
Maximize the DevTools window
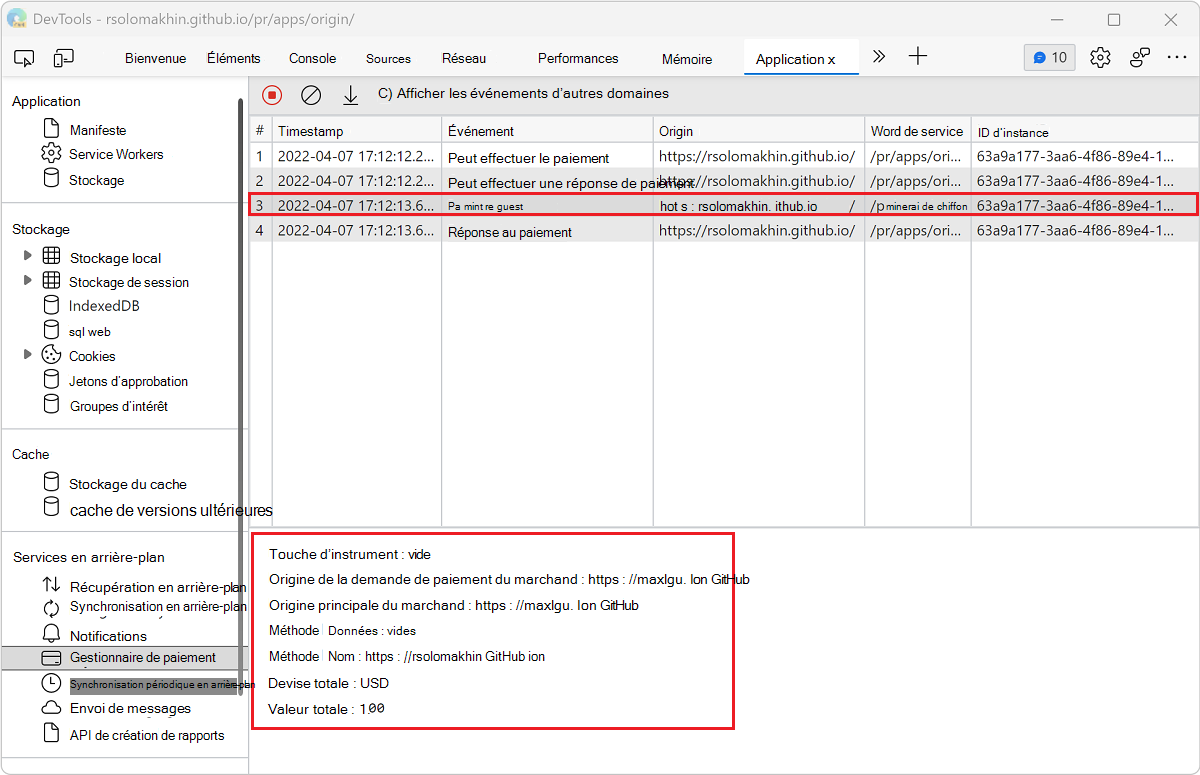click(1114, 19)
